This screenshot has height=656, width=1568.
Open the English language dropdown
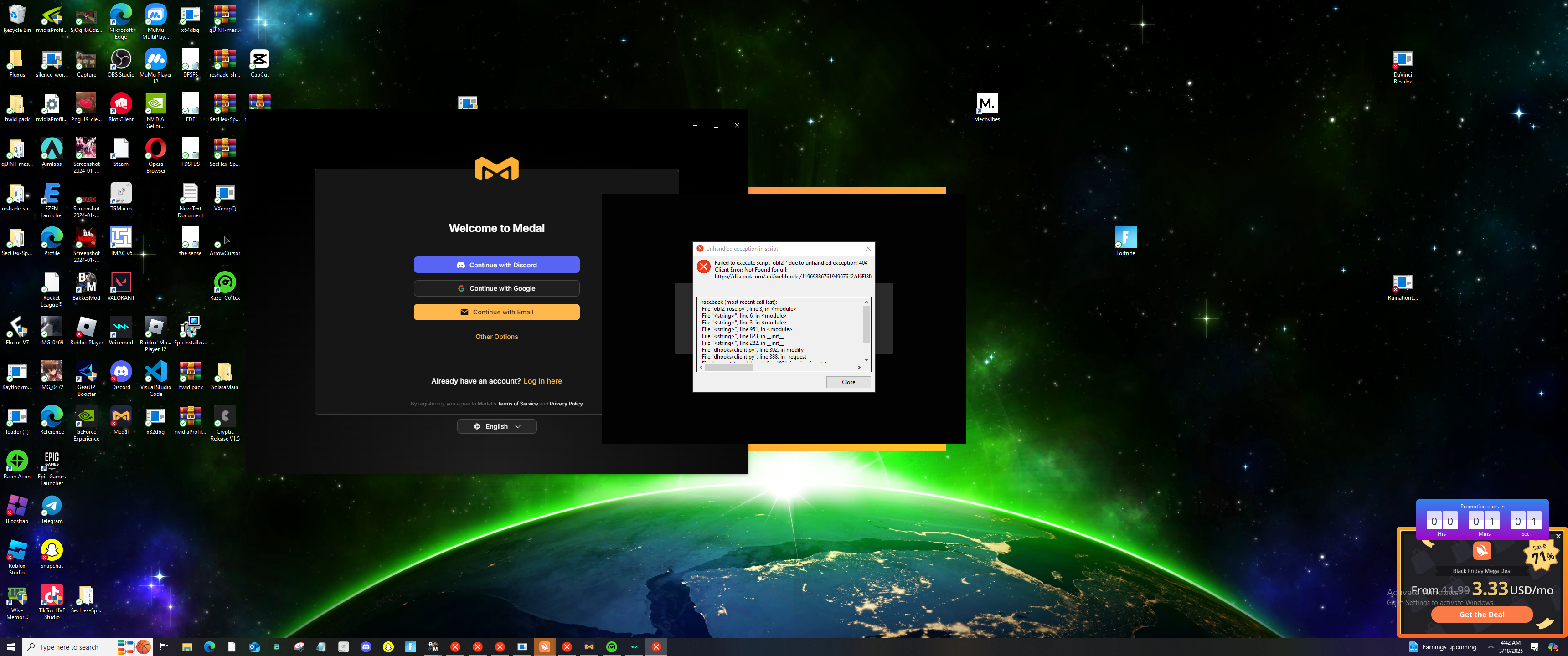point(496,426)
